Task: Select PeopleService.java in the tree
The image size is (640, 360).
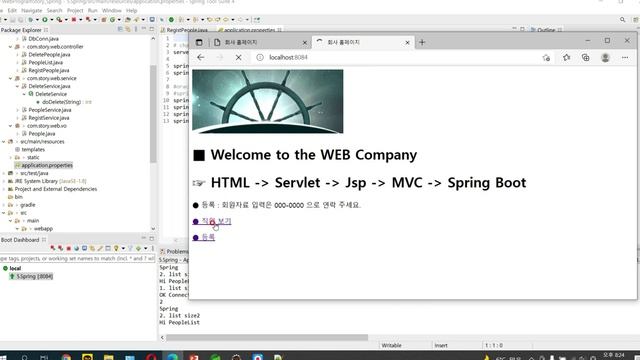Action: [50, 110]
